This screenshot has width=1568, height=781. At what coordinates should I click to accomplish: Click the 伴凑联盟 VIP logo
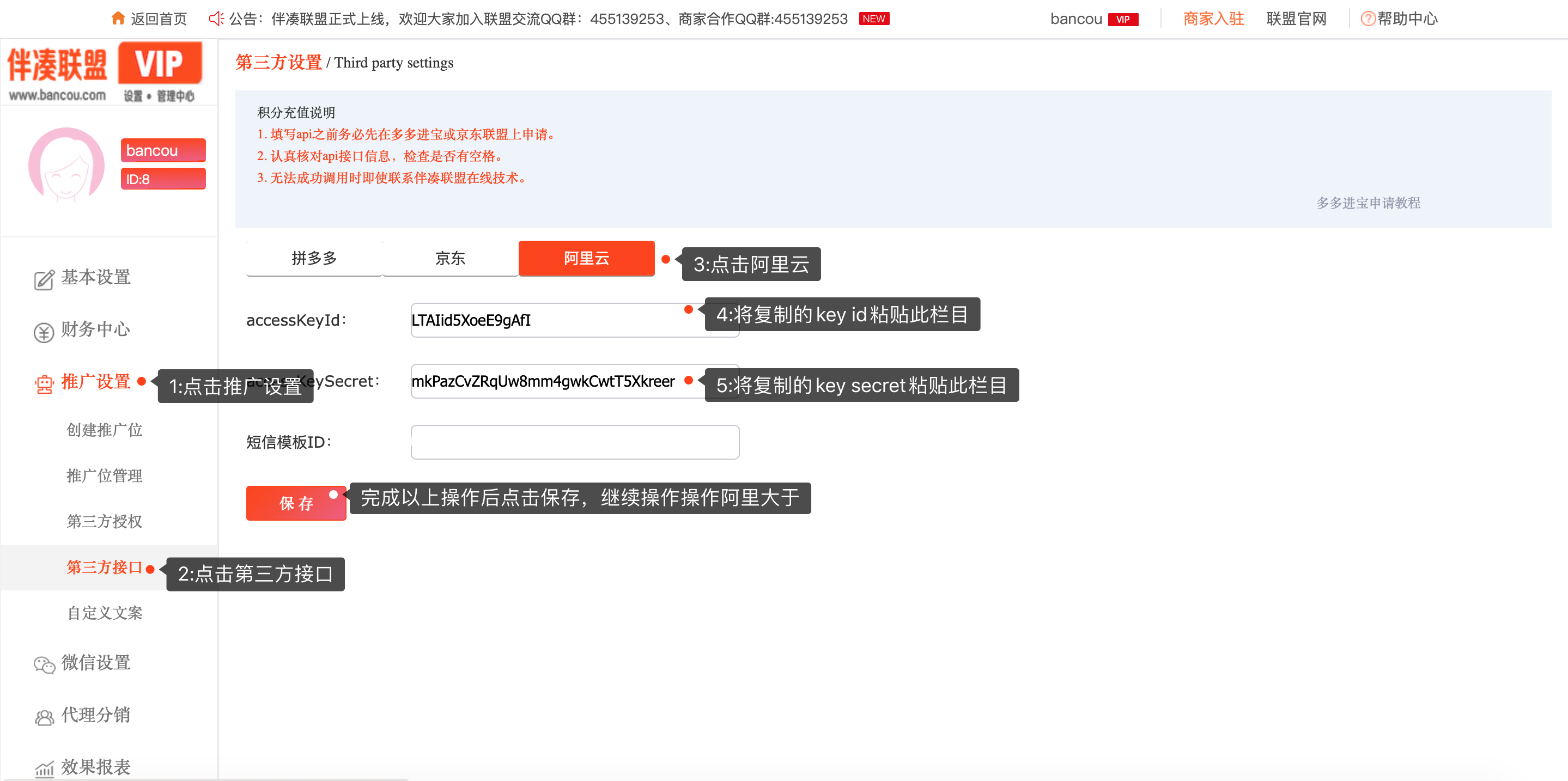click(105, 72)
